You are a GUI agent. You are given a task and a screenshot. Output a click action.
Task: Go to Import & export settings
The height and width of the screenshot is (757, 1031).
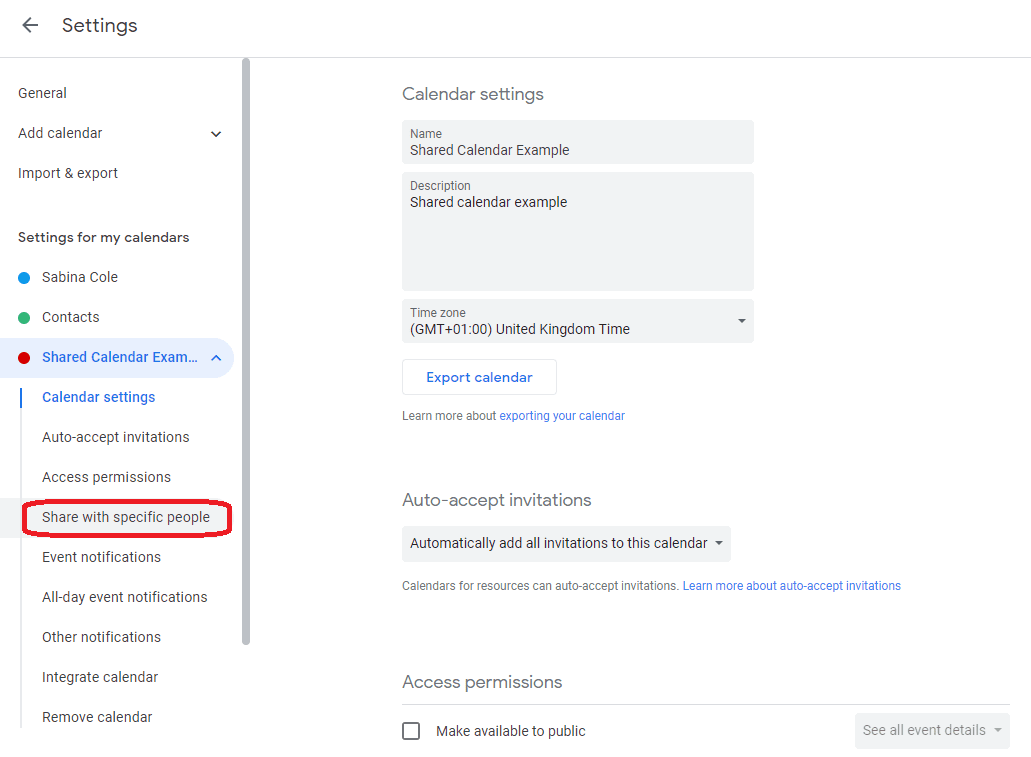click(68, 173)
